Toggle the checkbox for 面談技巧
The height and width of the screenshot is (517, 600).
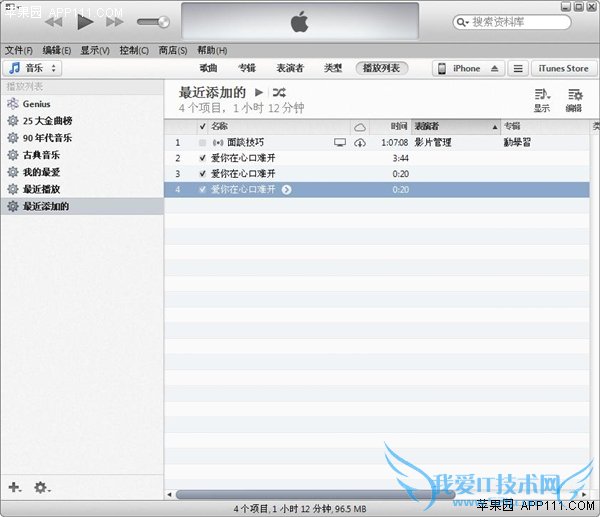[x=202, y=143]
